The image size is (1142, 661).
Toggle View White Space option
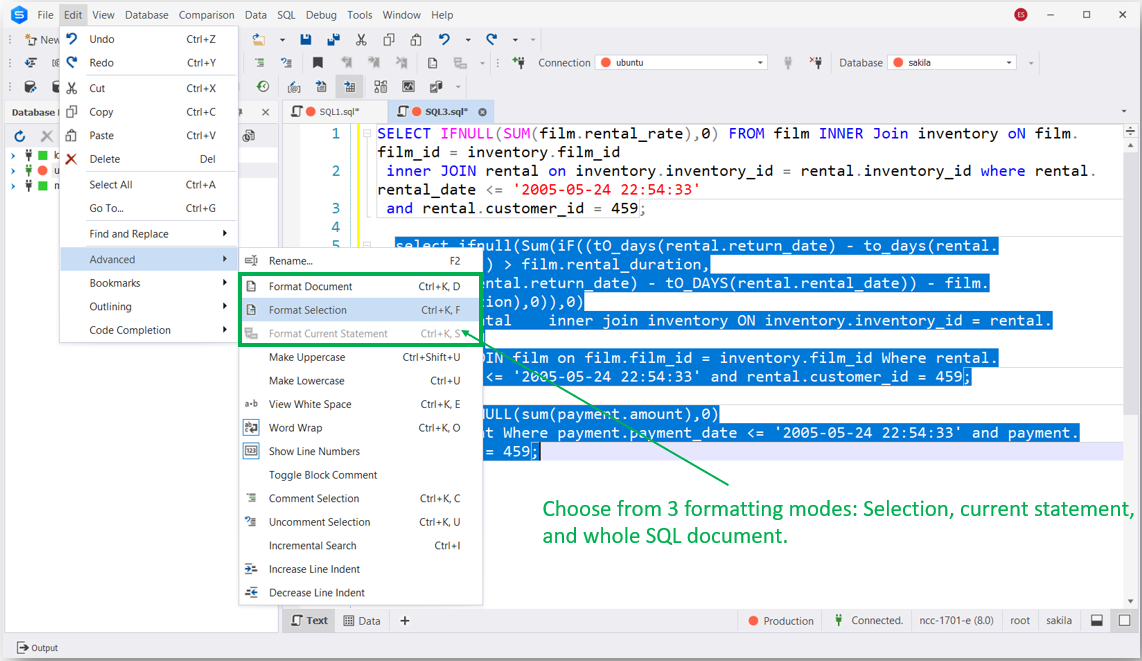(309, 404)
